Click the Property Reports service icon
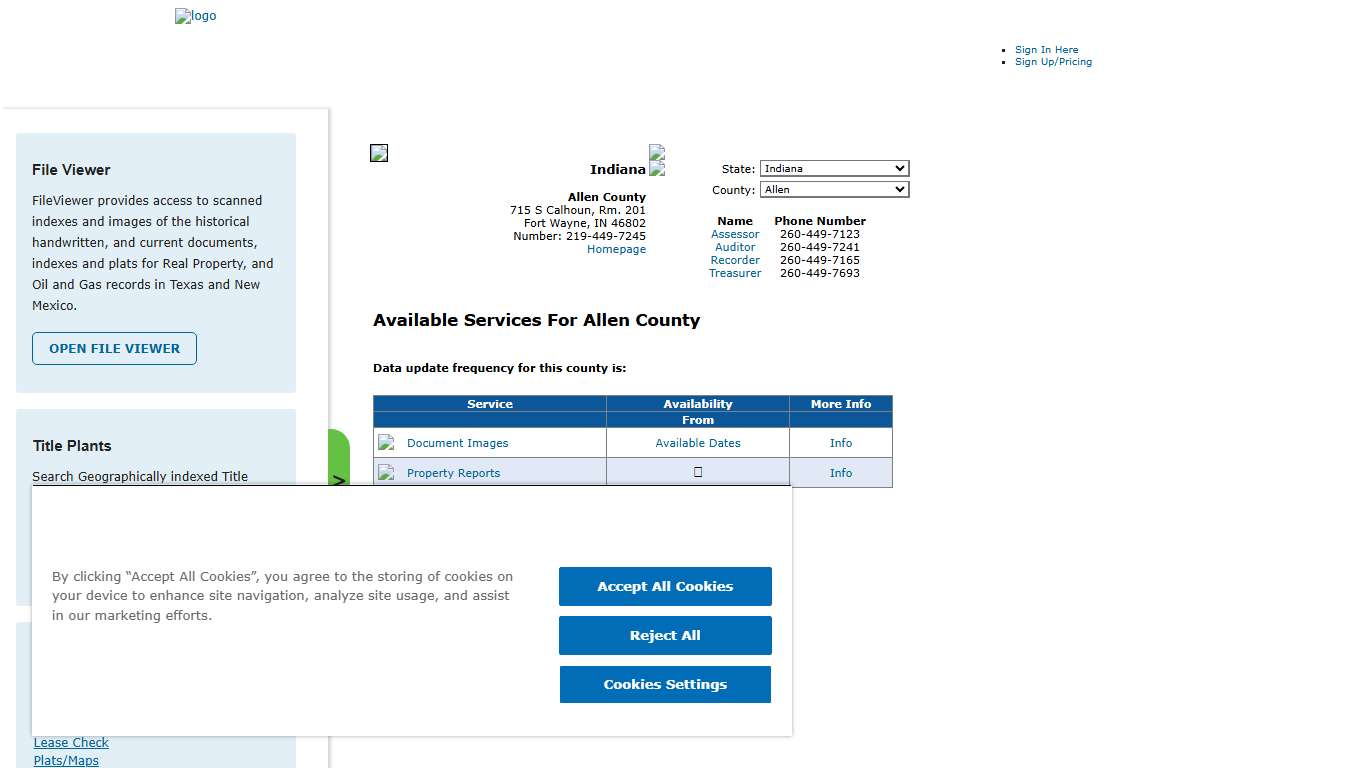This screenshot has width=1366, height=768. click(387, 472)
